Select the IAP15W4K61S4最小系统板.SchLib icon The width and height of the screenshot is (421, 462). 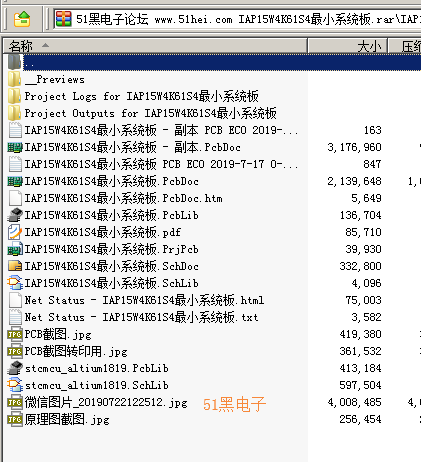(x=15, y=283)
